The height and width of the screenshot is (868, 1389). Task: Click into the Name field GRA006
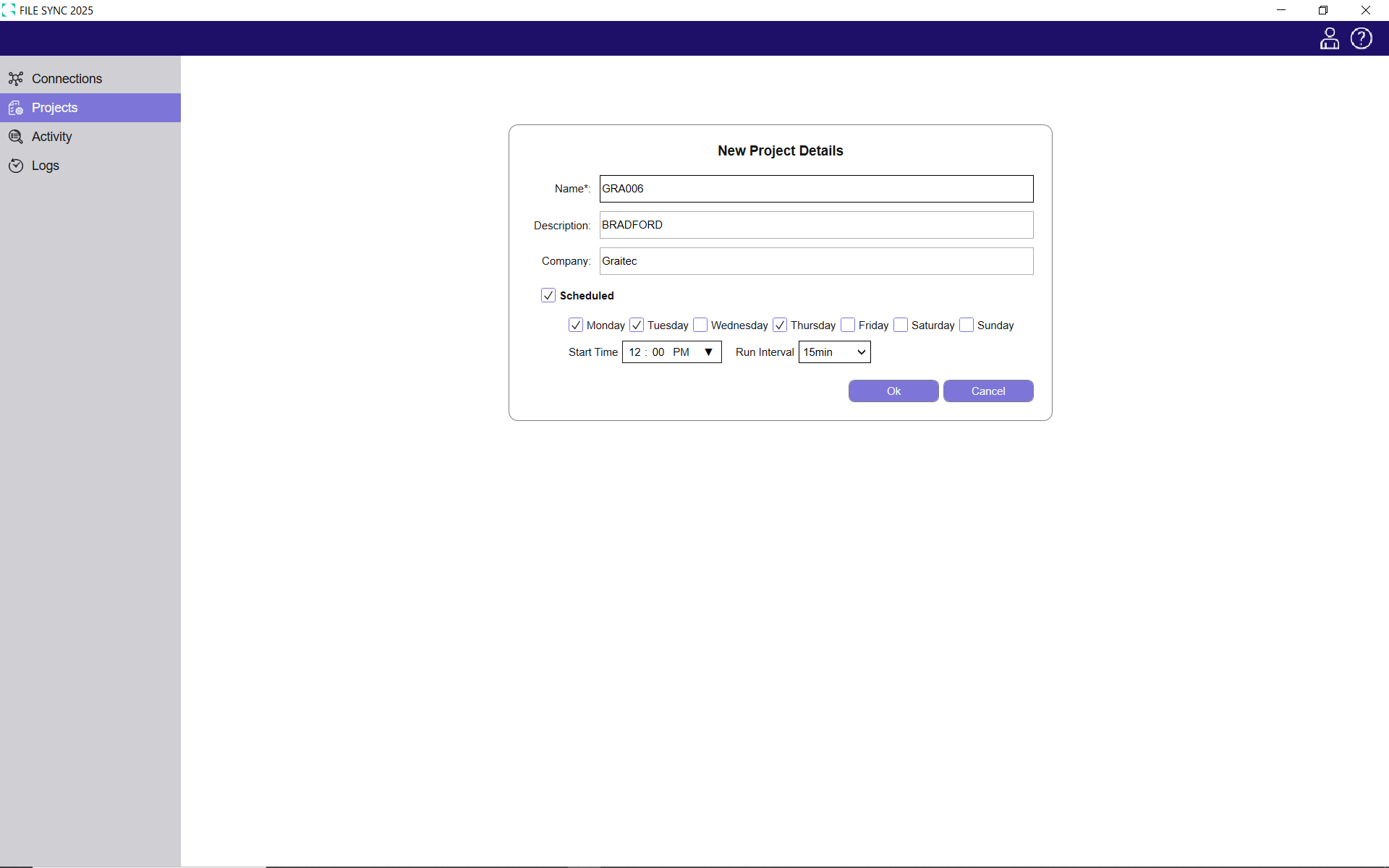[816, 189]
